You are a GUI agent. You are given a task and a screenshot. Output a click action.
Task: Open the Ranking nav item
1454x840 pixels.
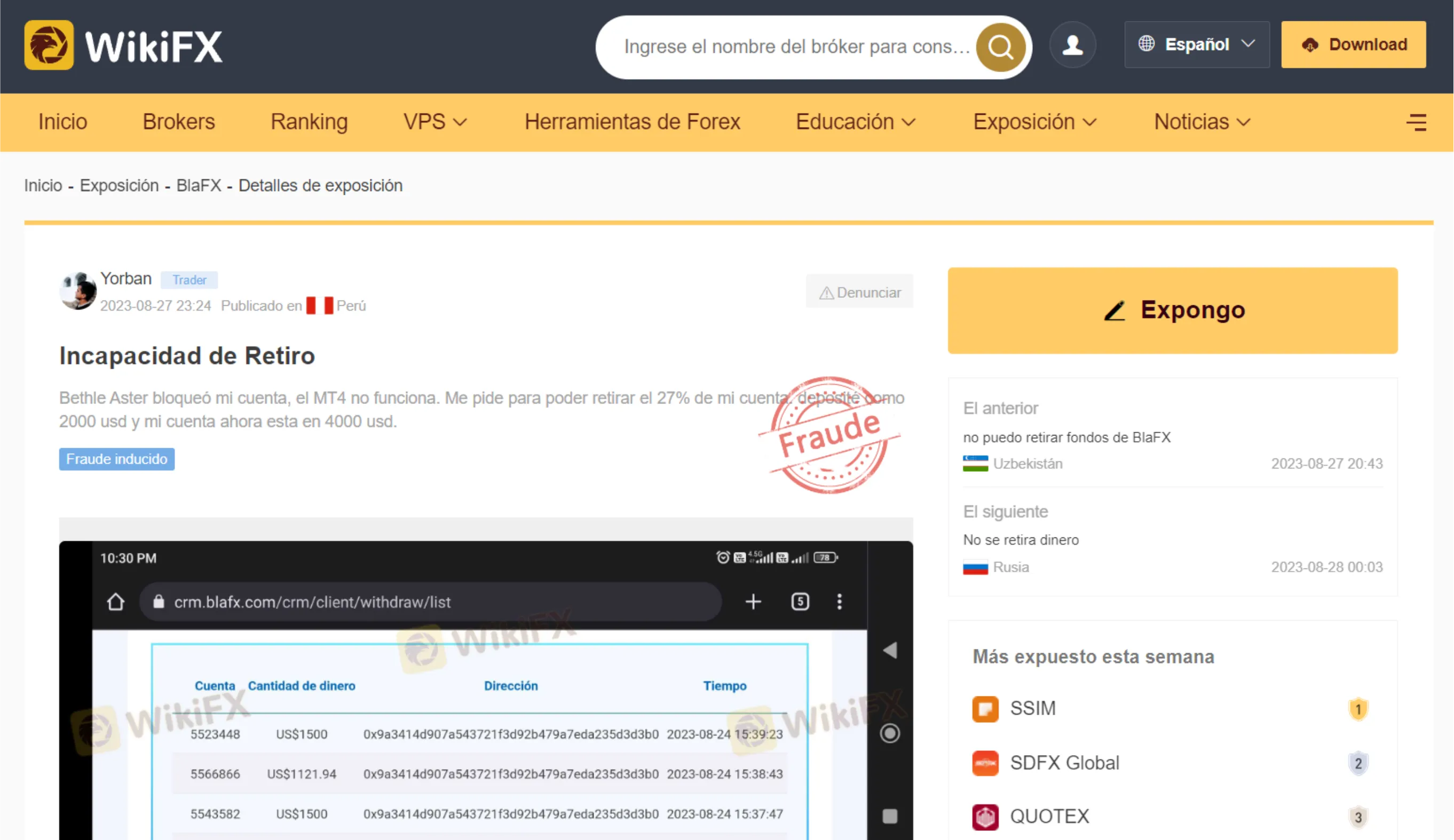coord(309,122)
